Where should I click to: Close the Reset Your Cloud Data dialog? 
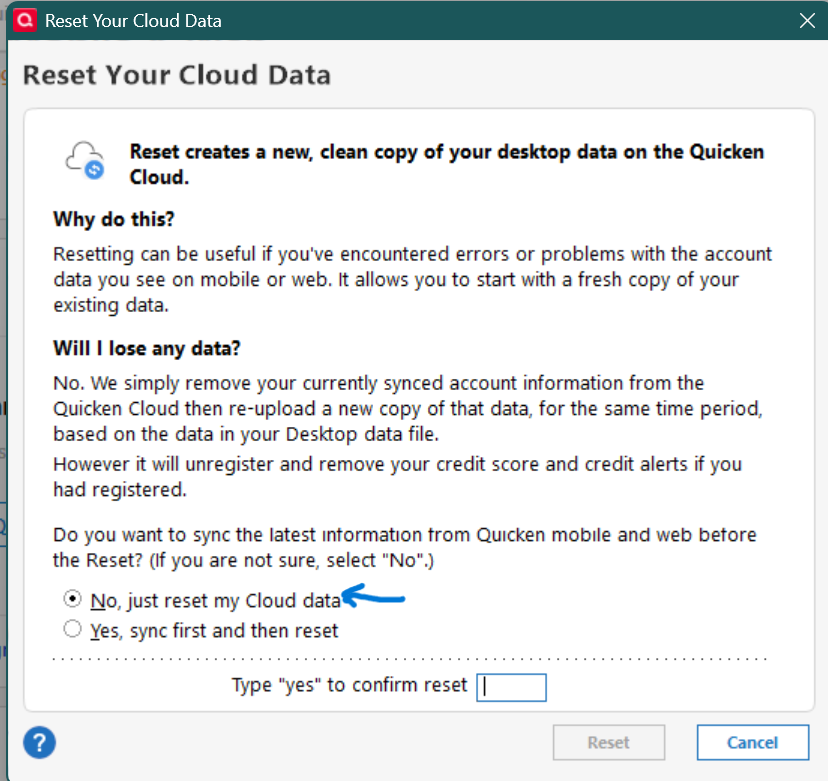[x=806, y=20]
